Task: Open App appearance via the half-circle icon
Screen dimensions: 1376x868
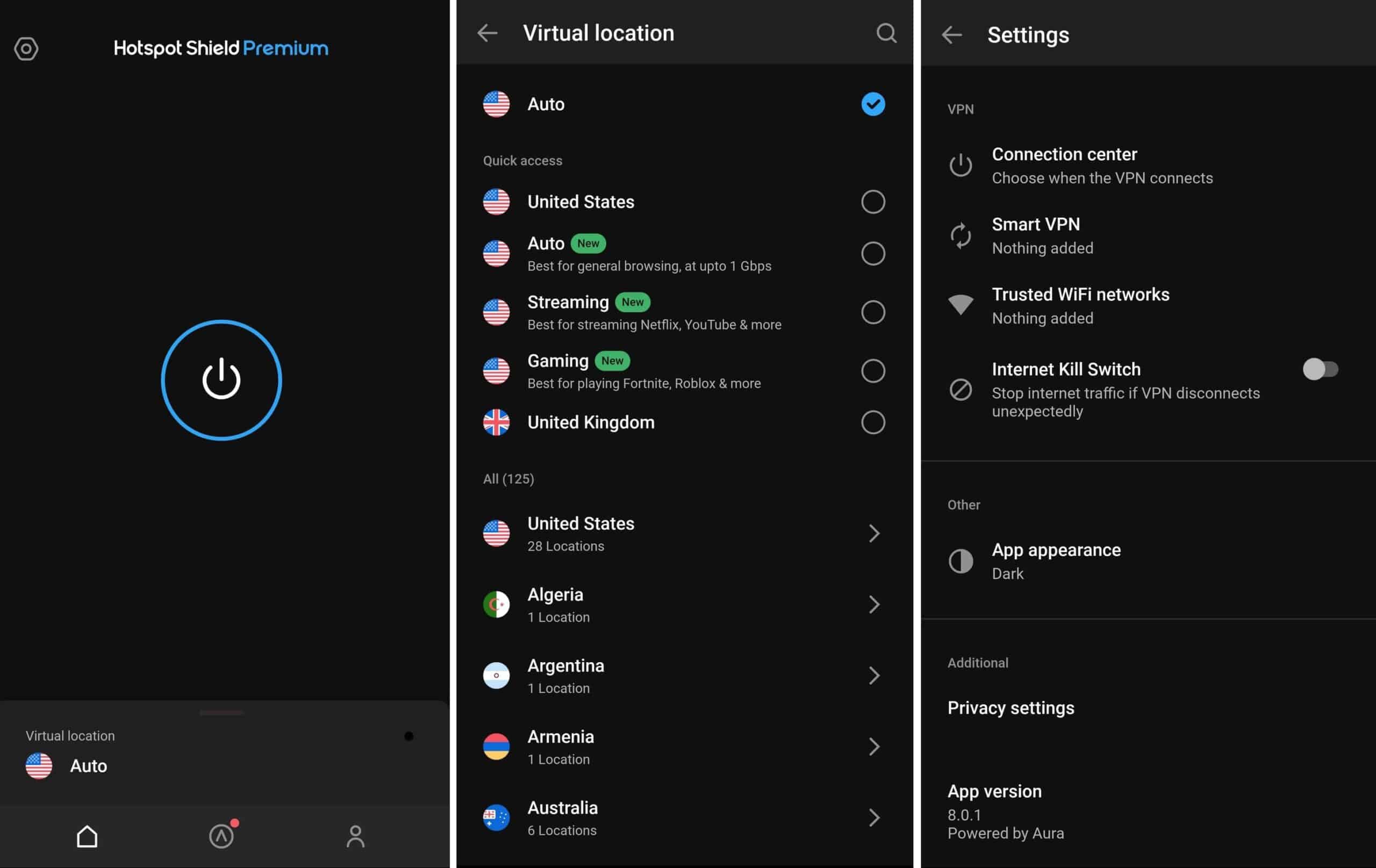Action: (x=961, y=561)
